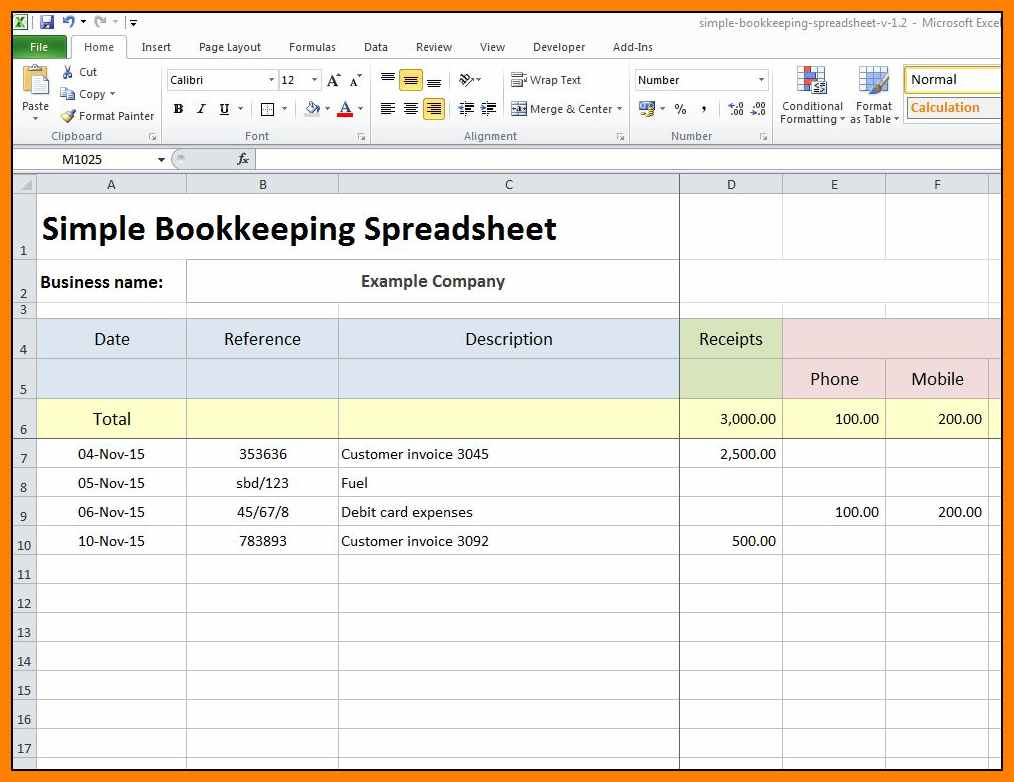This screenshot has width=1014, height=782.
Task: Toggle Bold formatting
Action: tap(178, 109)
